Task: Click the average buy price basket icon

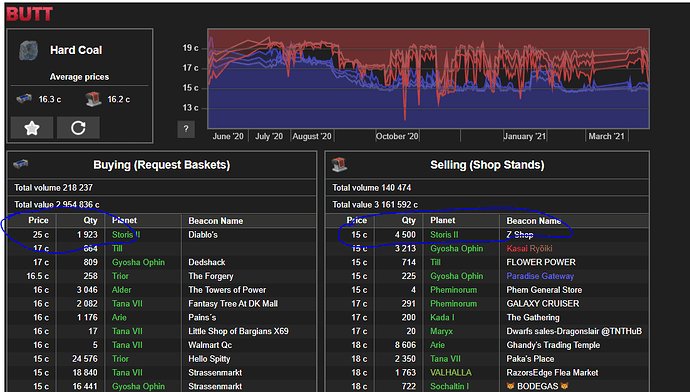Action: point(24,99)
